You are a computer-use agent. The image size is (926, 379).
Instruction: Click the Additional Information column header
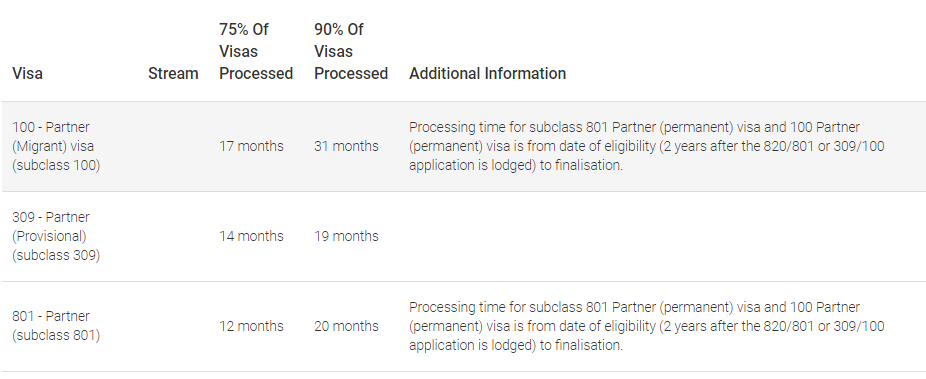pos(487,74)
